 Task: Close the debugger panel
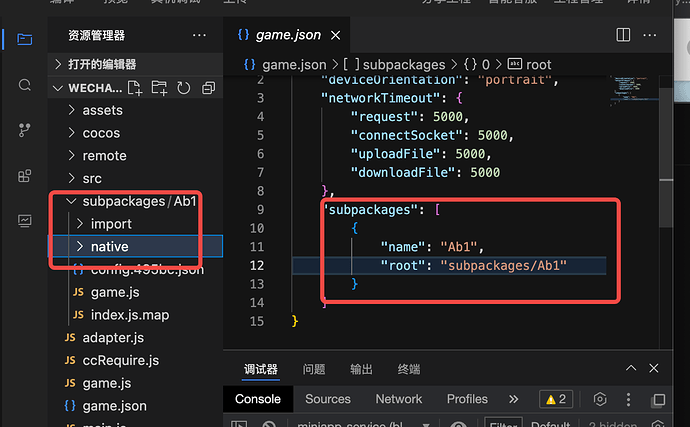pyautogui.click(x=654, y=368)
